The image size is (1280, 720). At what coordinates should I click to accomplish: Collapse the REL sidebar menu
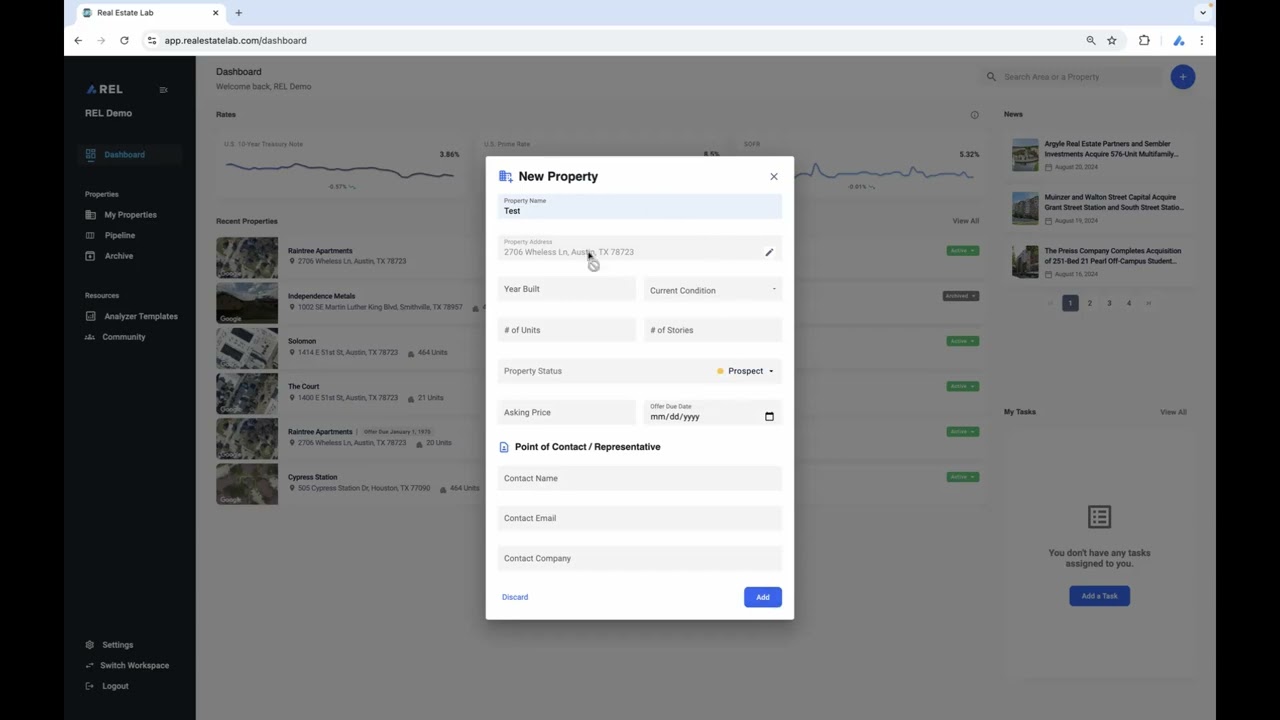click(163, 90)
